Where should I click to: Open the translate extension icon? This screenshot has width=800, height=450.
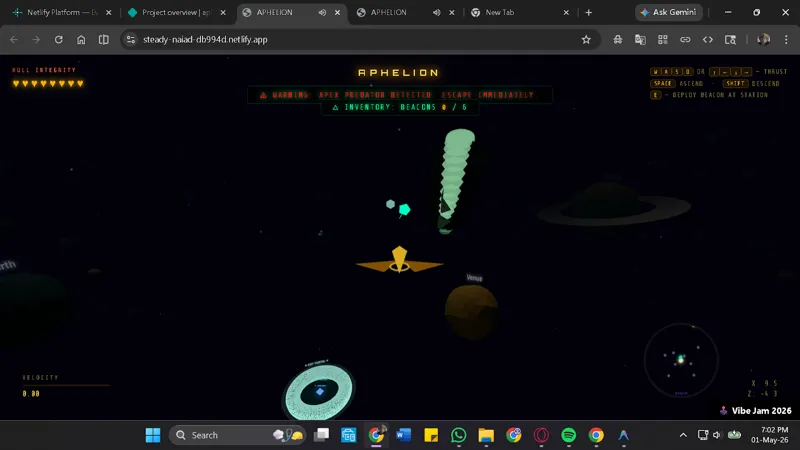(x=640, y=39)
